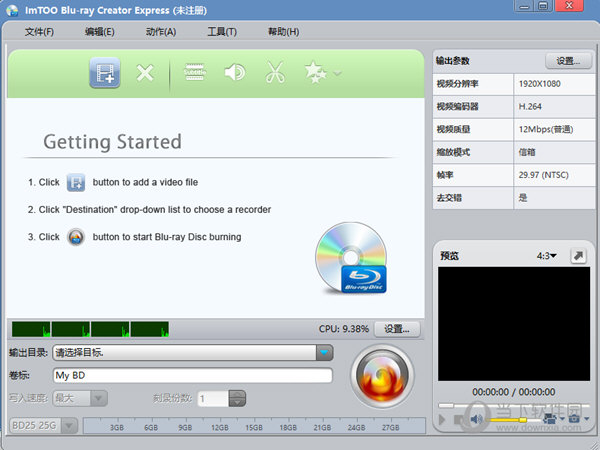Click the Add Video File toolbar icon

pyautogui.click(x=105, y=73)
